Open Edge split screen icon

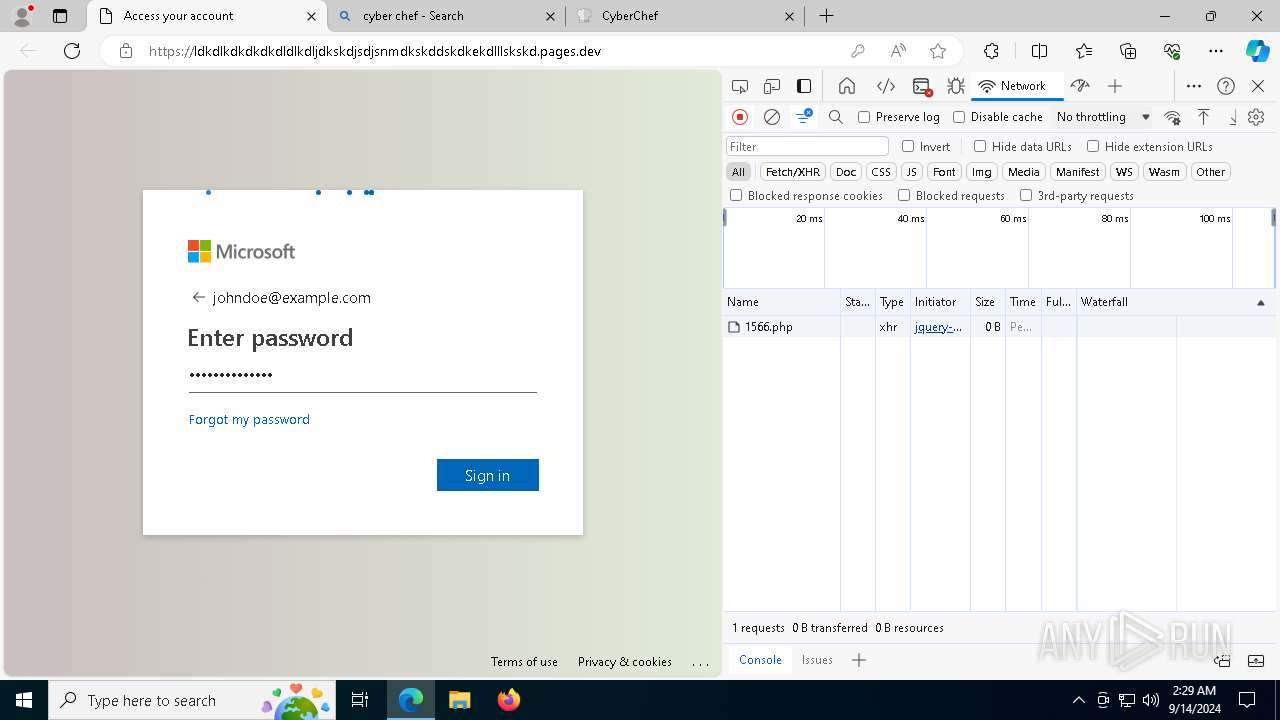click(x=1040, y=51)
